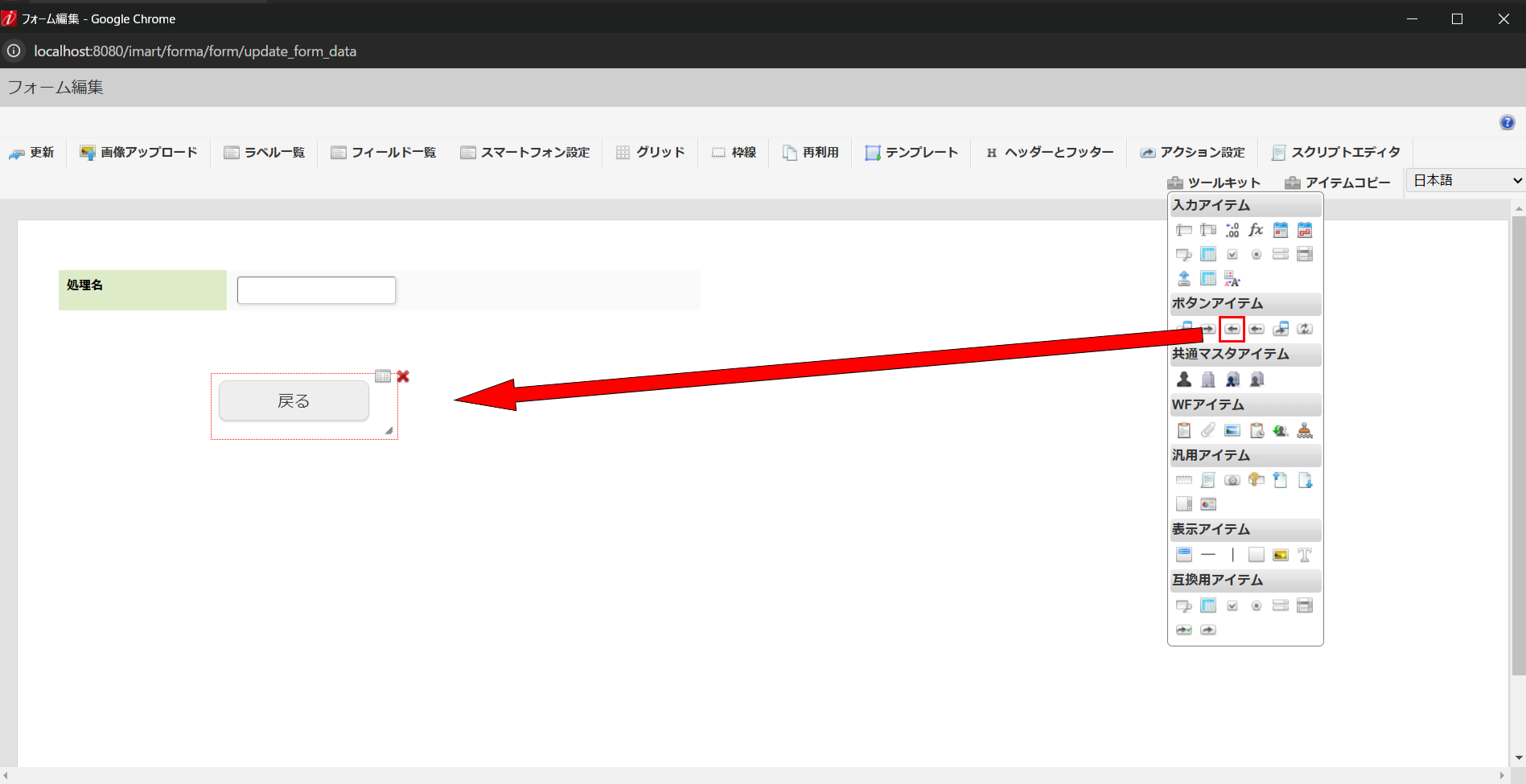The image size is (1526, 784).
Task: Add the plain building organization item
Action: 1208,380
